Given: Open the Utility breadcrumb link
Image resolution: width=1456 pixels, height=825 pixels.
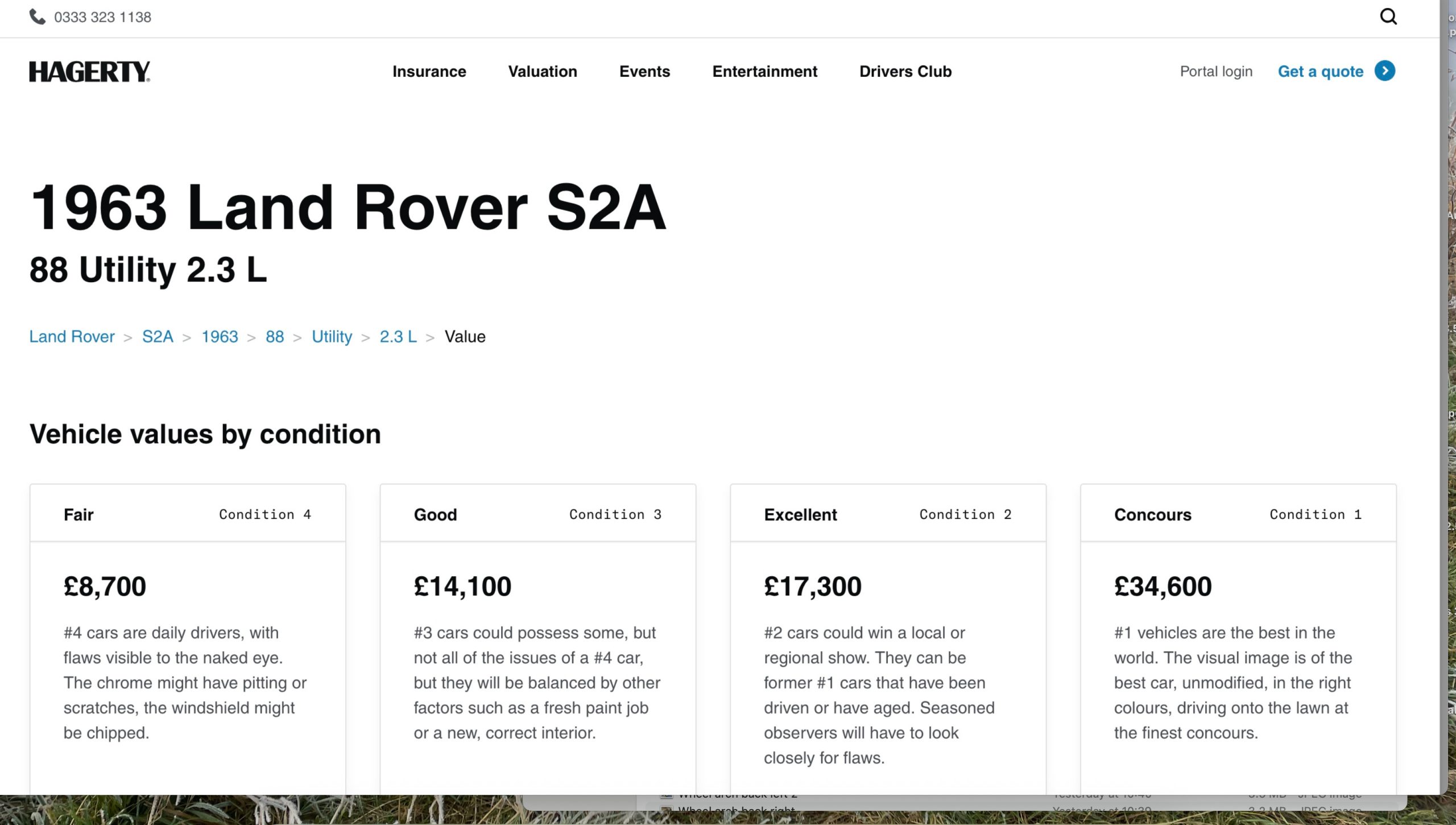Looking at the screenshot, I should coord(332,337).
